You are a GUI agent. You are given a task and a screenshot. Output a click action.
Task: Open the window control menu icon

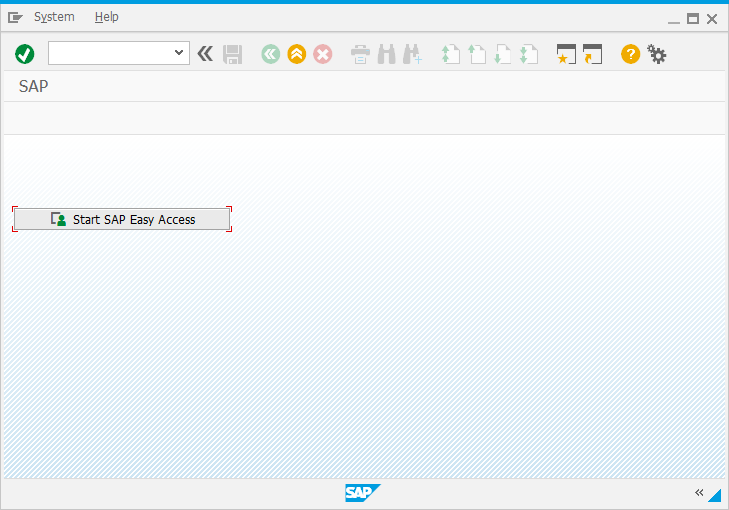[x=15, y=18]
